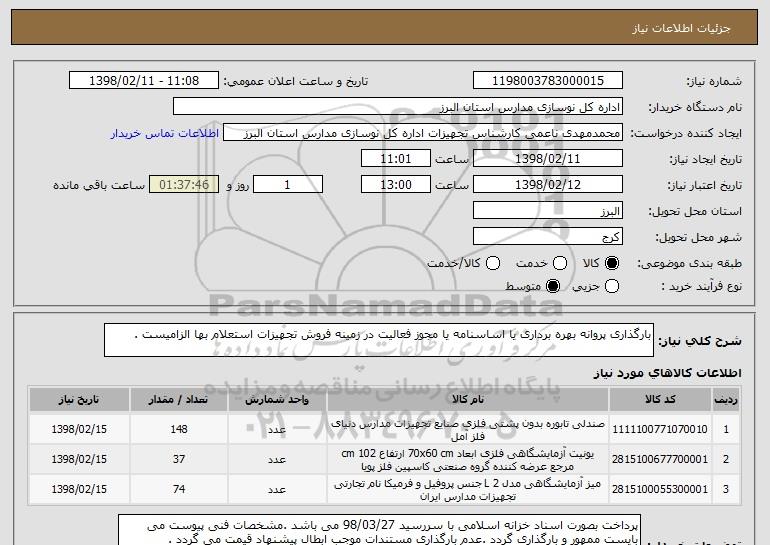Image resolution: width=770 pixels, height=545 pixels.
Task: Click the validity time field 13:00
Action: pyautogui.click(x=396, y=185)
